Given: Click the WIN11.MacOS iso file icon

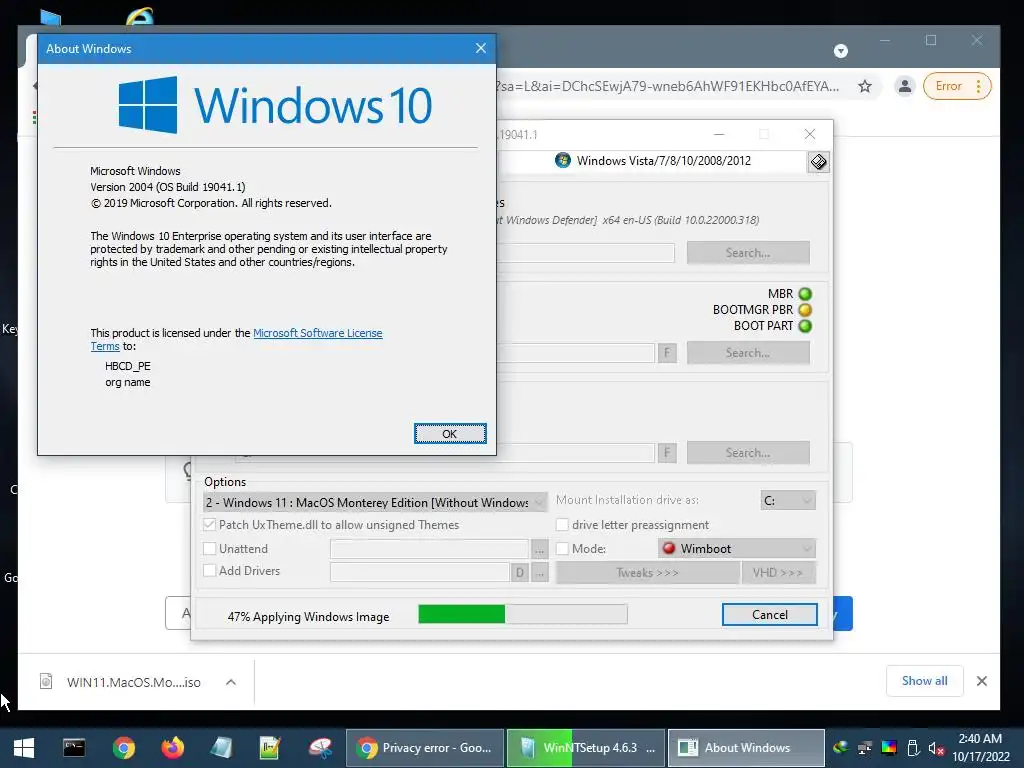Looking at the screenshot, I should click(46, 682).
